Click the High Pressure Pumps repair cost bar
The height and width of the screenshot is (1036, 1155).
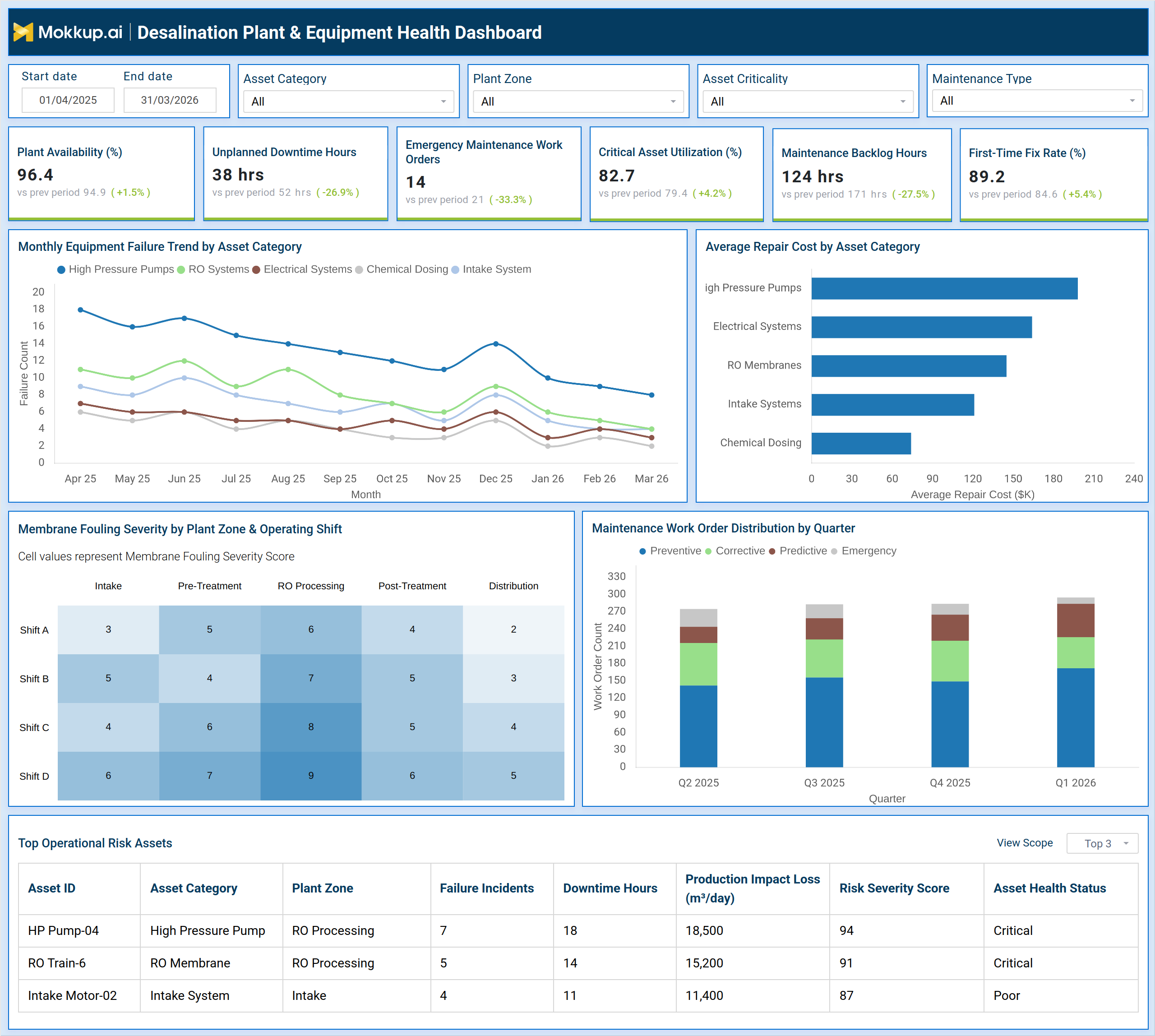pyautogui.click(x=944, y=289)
